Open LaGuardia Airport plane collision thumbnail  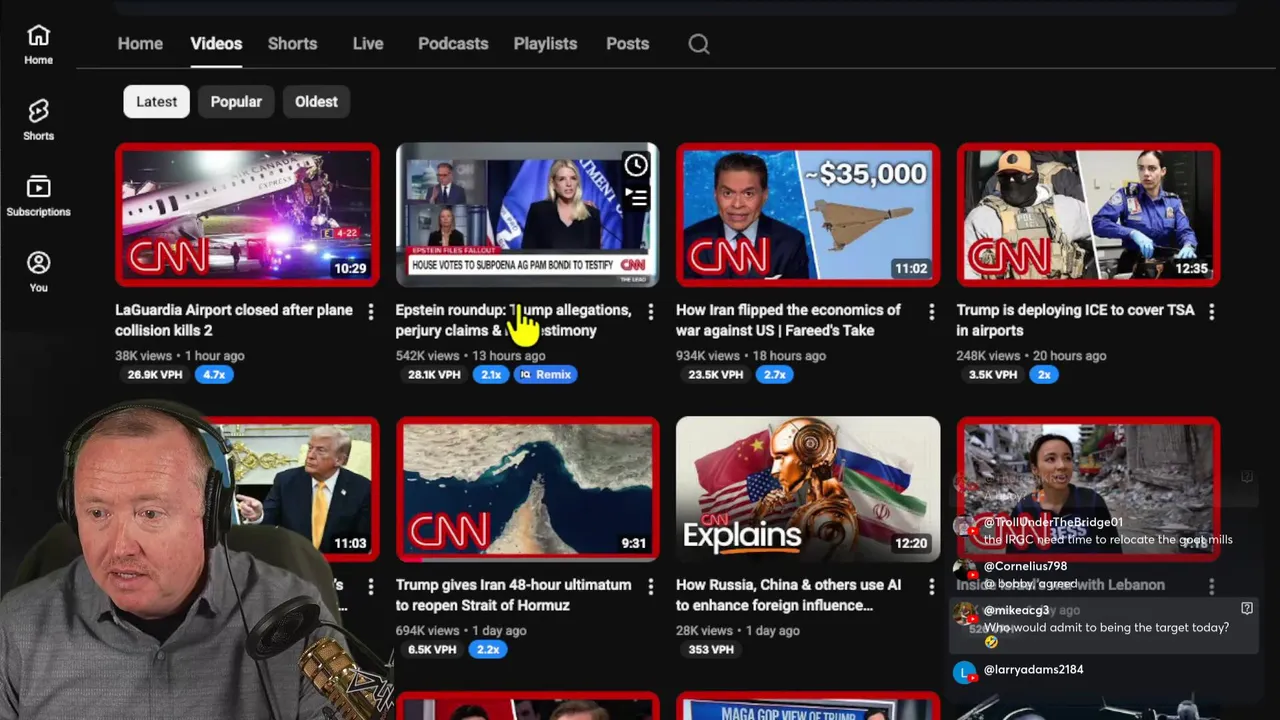coord(247,214)
